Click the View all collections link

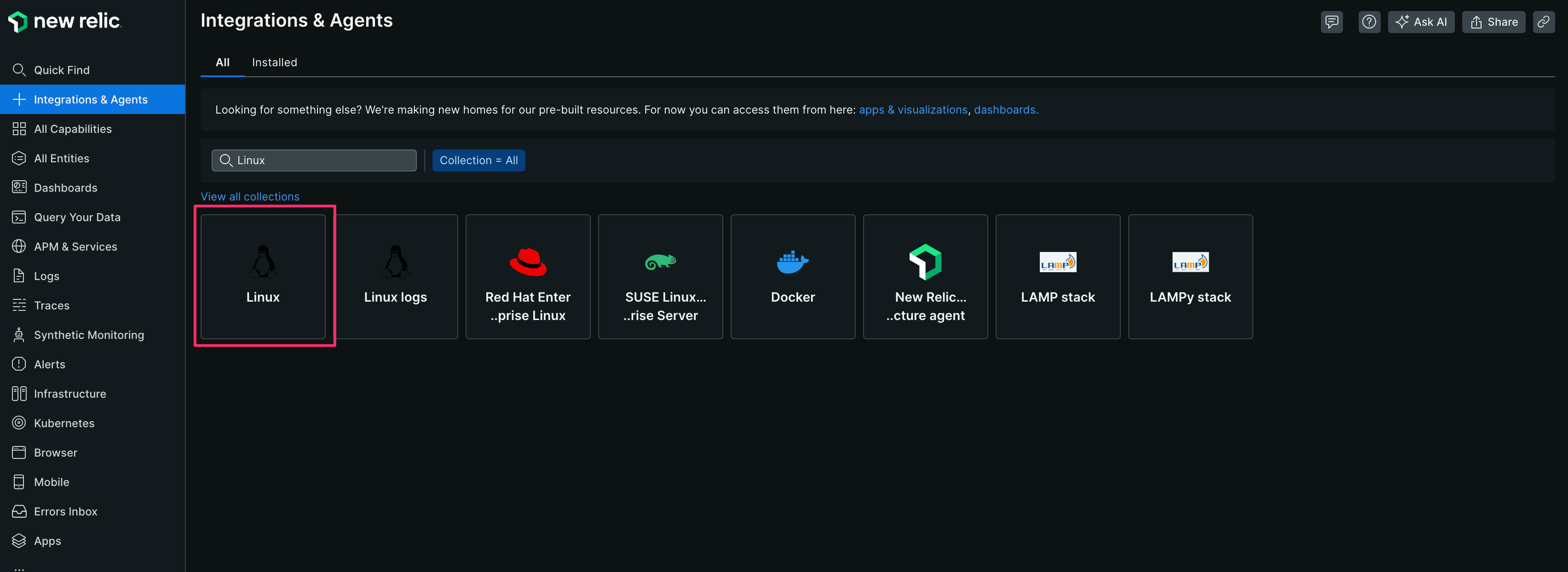[249, 196]
